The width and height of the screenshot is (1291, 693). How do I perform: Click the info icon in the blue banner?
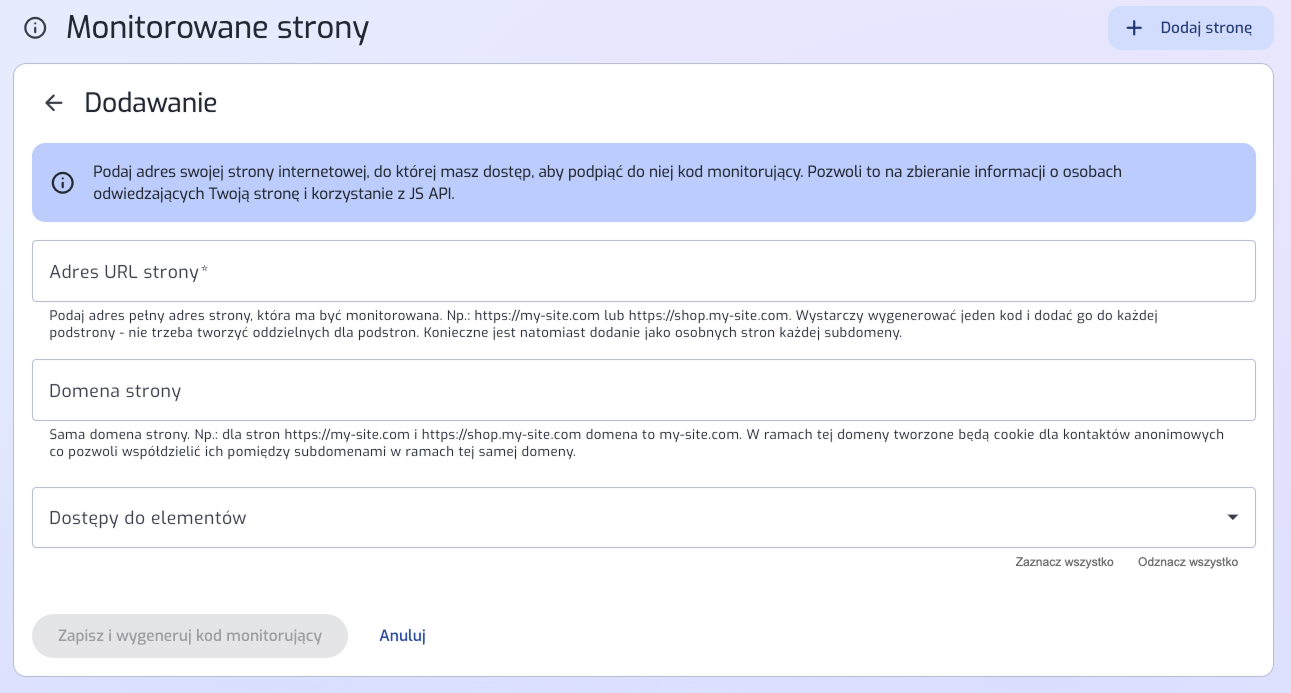(x=63, y=183)
